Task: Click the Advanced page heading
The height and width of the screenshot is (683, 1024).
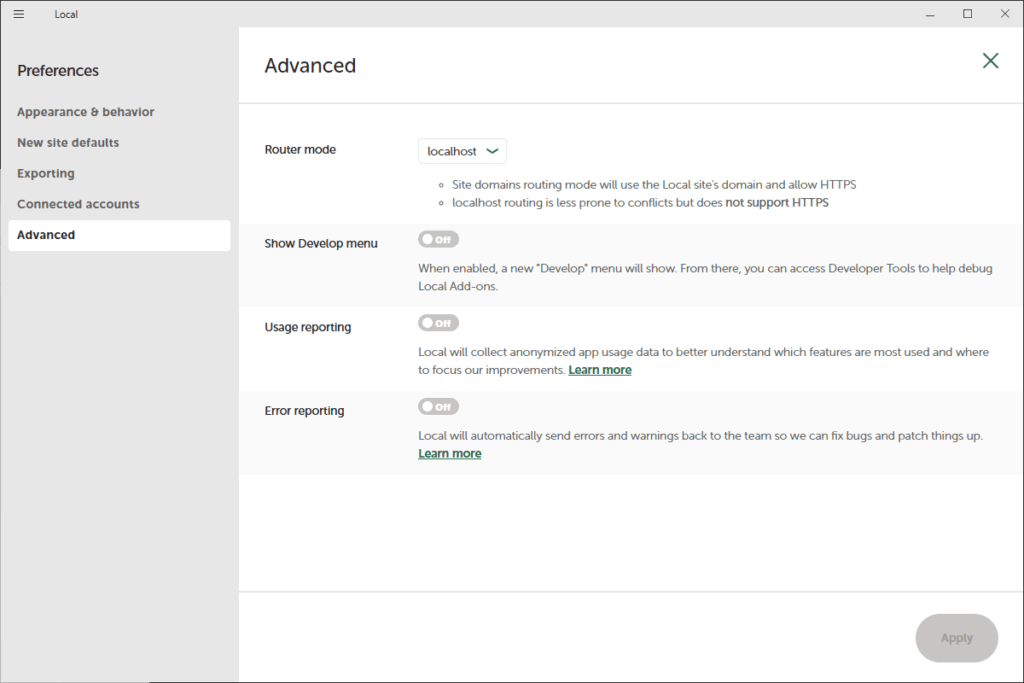Action: pos(310,66)
